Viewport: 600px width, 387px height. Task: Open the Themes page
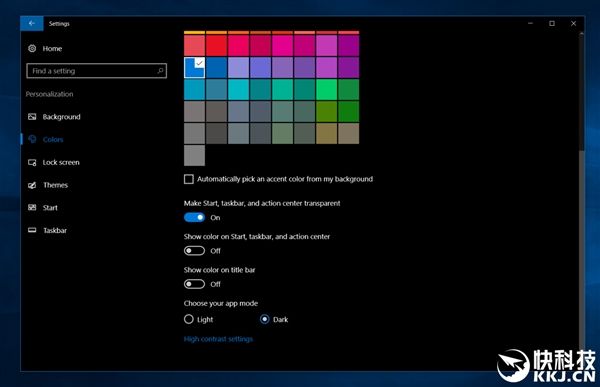[55, 185]
